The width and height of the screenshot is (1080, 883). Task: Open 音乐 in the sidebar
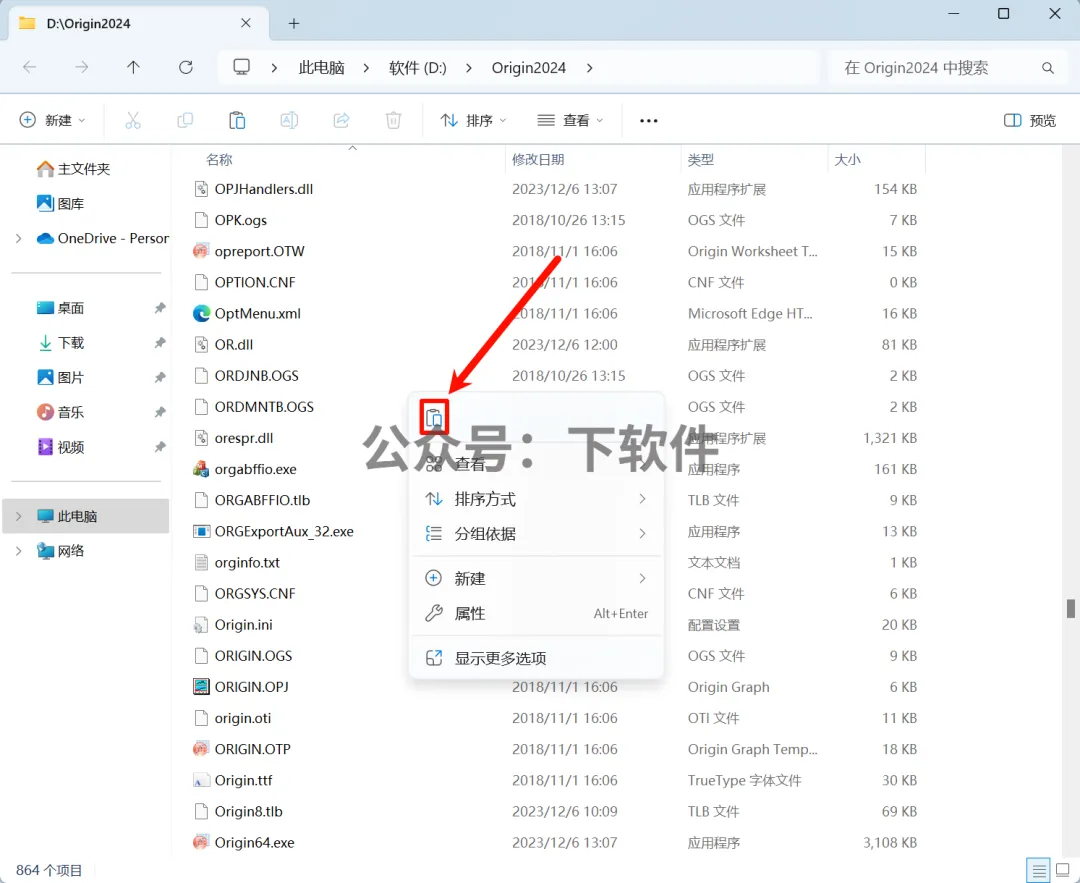61,412
